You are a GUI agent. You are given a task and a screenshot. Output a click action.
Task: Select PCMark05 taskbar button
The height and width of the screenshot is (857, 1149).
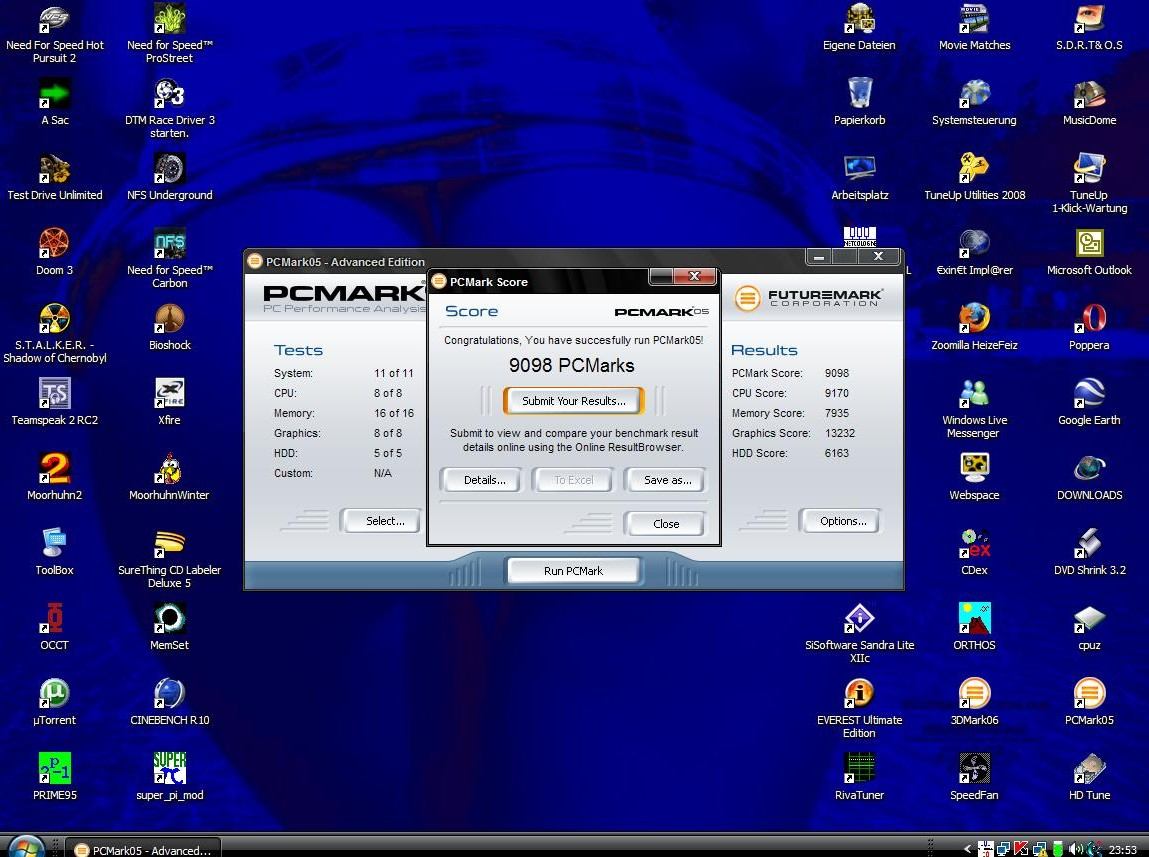tap(144, 850)
